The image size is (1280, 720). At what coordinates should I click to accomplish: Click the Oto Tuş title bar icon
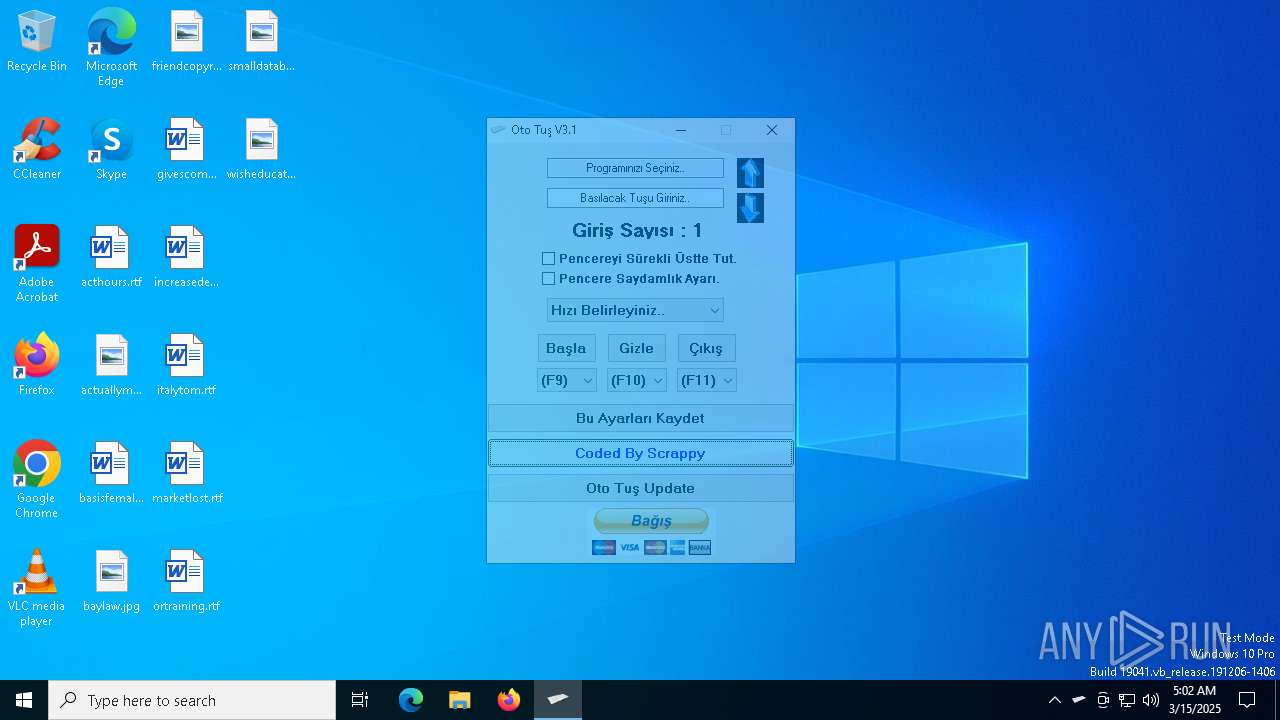498,130
